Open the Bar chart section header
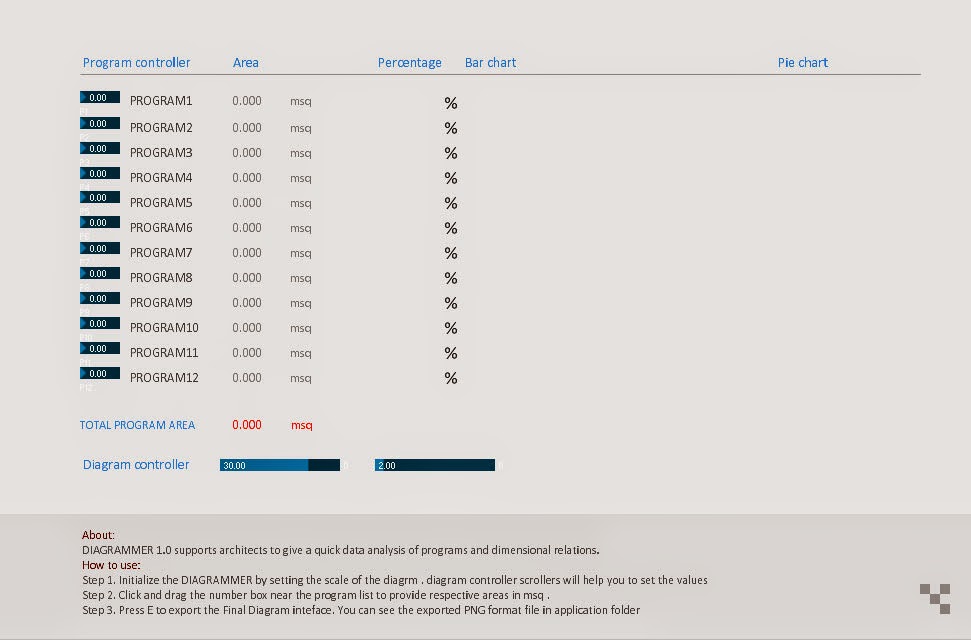The width and height of the screenshot is (971, 640). [490, 62]
